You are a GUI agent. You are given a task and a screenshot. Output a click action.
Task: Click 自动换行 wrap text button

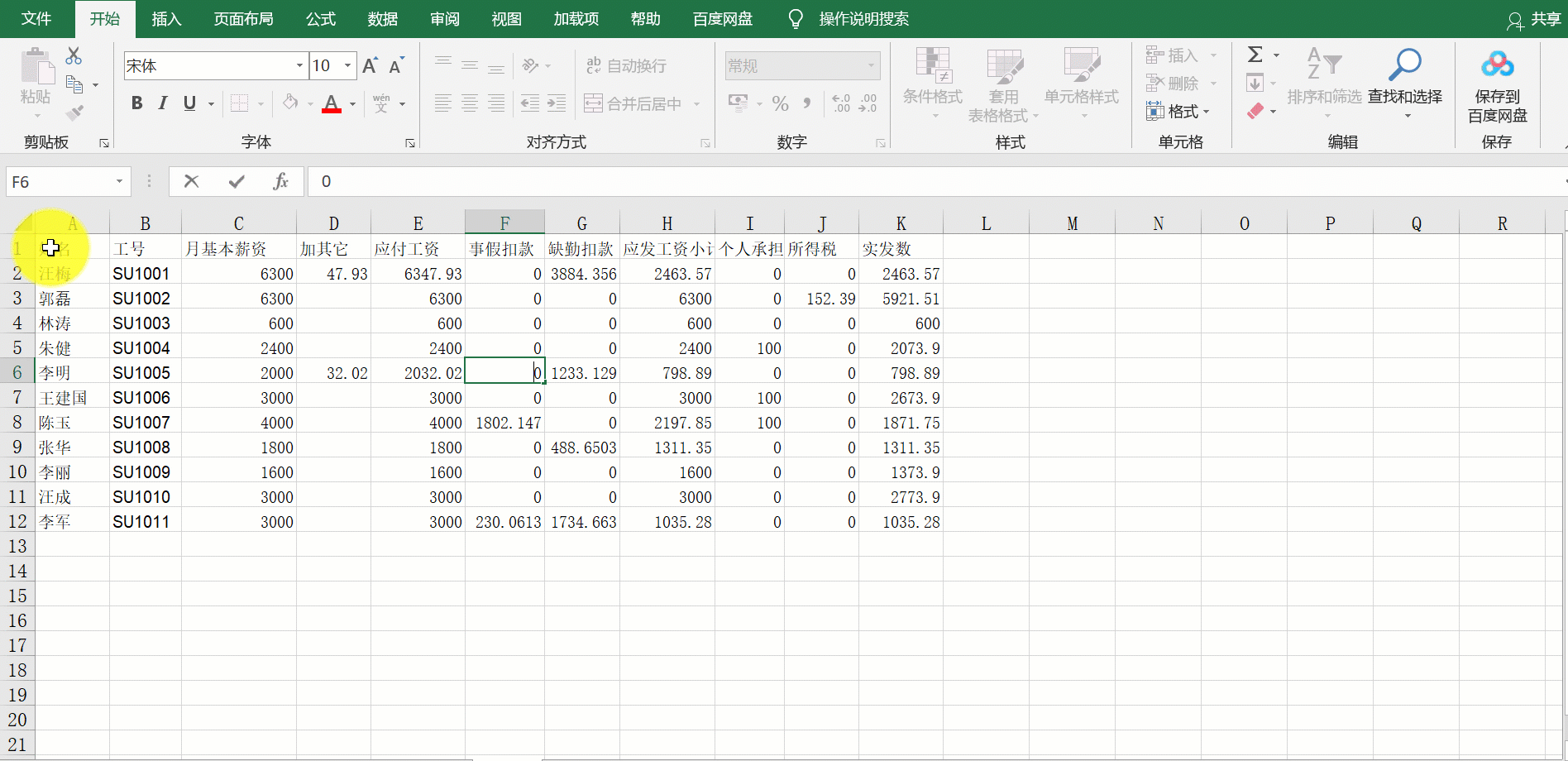click(626, 65)
